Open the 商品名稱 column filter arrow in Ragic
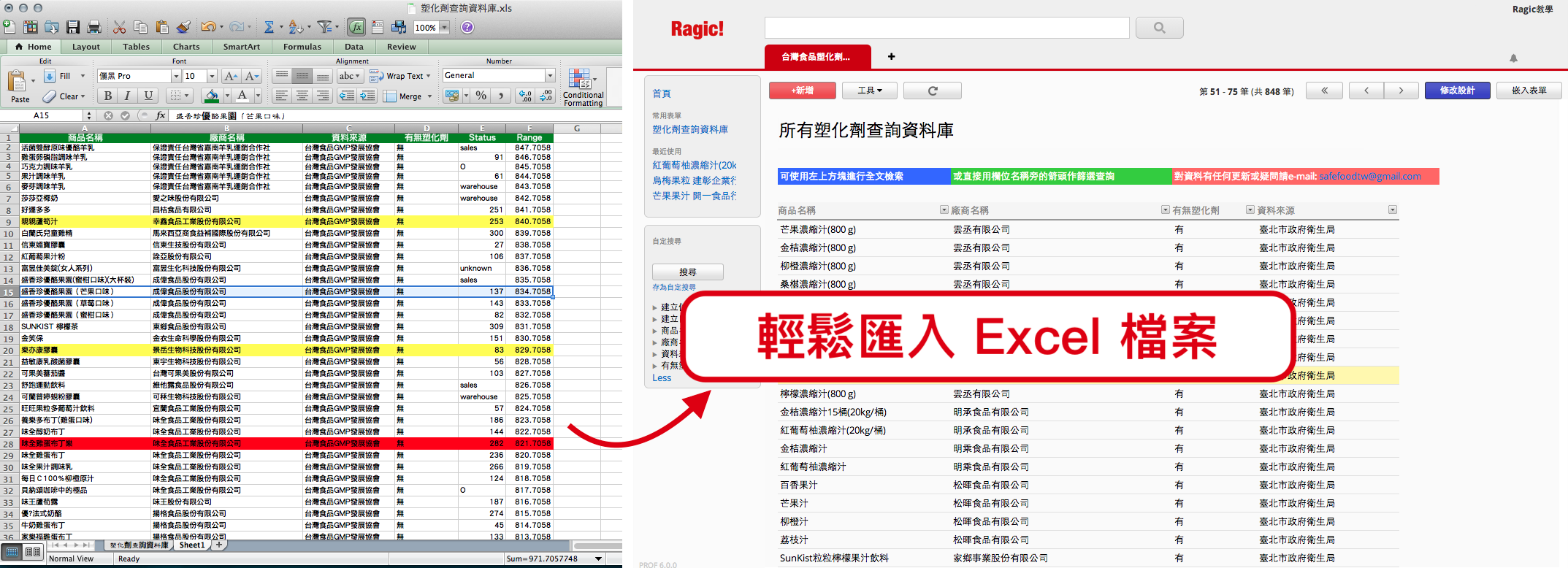The height and width of the screenshot is (568, 1568). click(944, 210)
